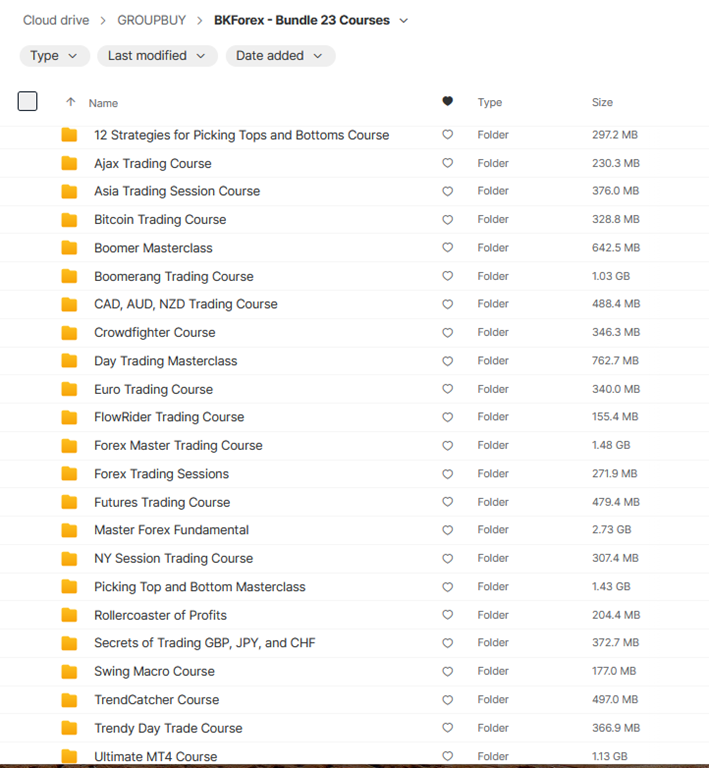
Task: Open the Type filter dropdown
Action: click(54, 56)
